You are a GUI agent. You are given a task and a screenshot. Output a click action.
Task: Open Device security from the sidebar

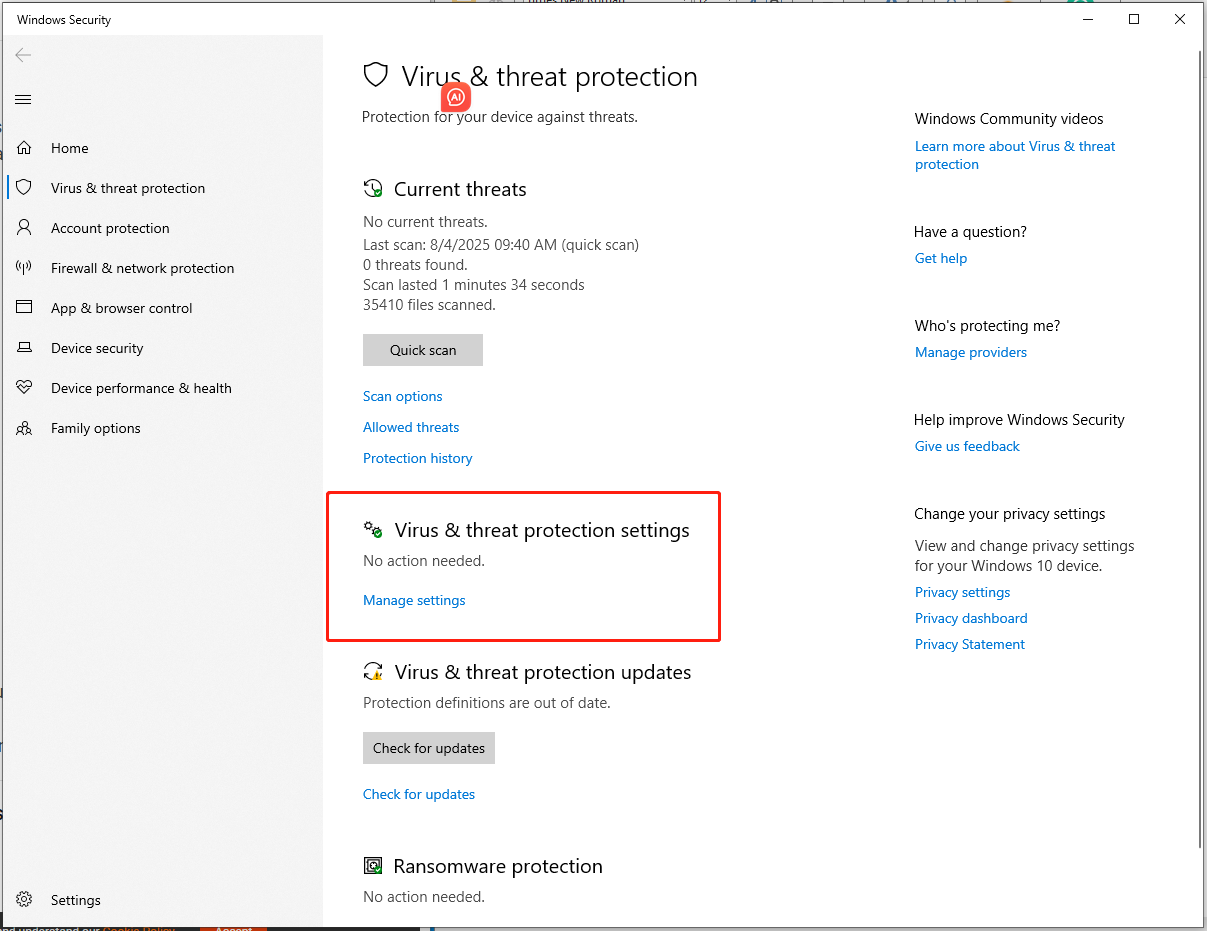(97, 348)
